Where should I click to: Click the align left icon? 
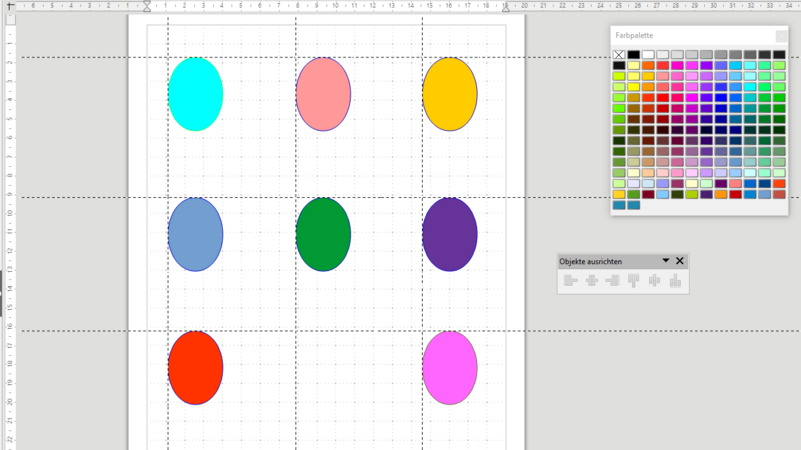coord(570,281)
